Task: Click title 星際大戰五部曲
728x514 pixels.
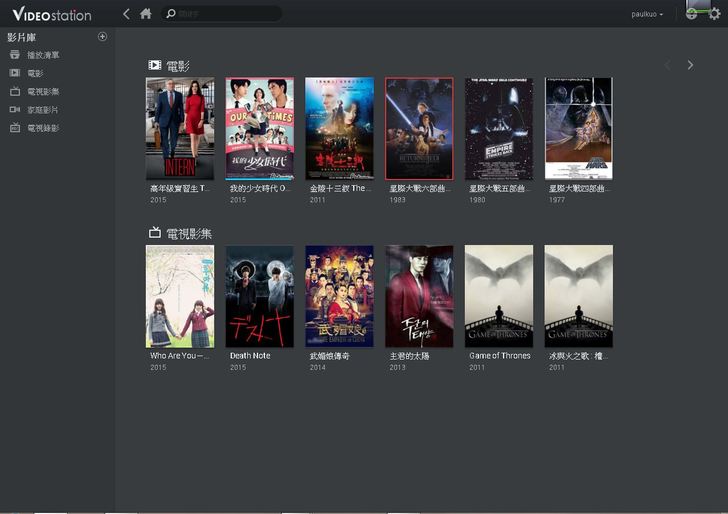Action: pos(500,188)
